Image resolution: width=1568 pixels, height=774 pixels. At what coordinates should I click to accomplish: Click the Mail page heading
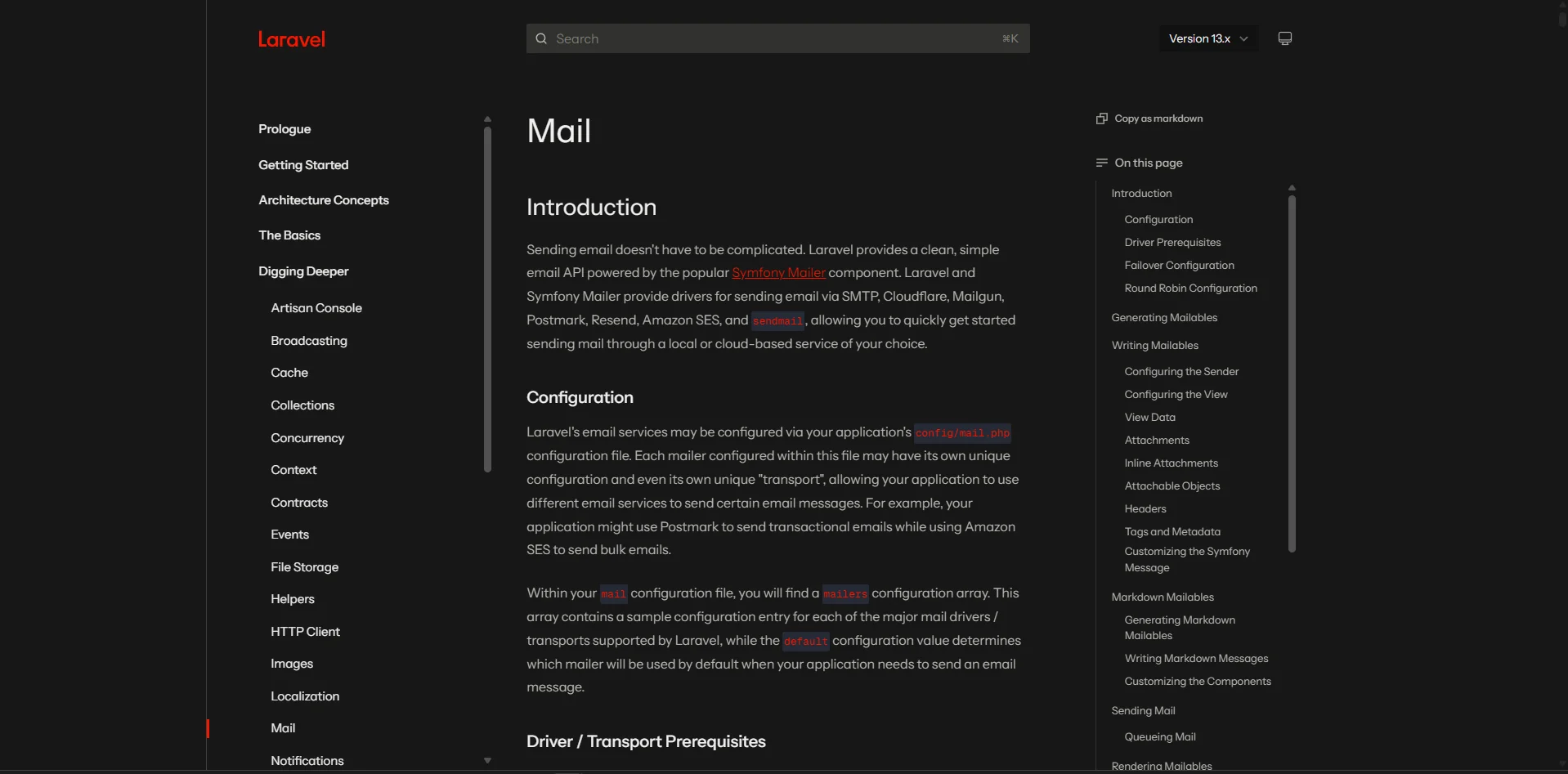tap(558, 131)
